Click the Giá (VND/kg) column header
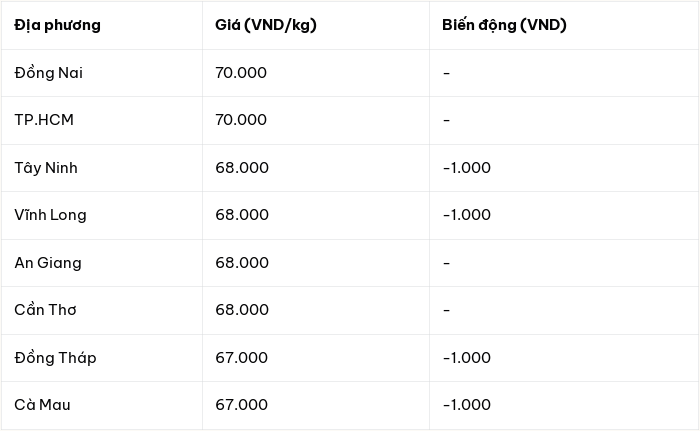The height and width of the screenshot is (431, 700). [x=266, y=25]
